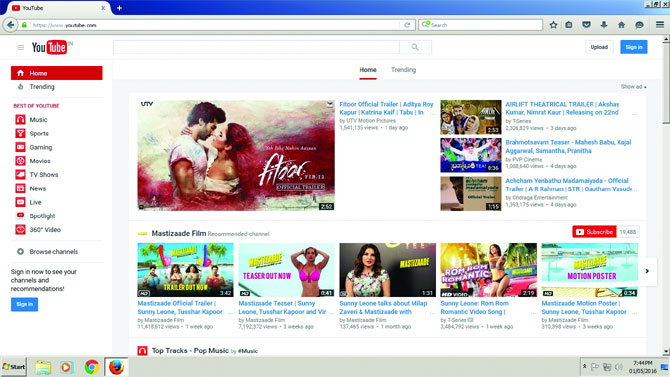Open a new browser tab with plus
The height and width of the screenshot is (377, 670).
pos(119,8)
